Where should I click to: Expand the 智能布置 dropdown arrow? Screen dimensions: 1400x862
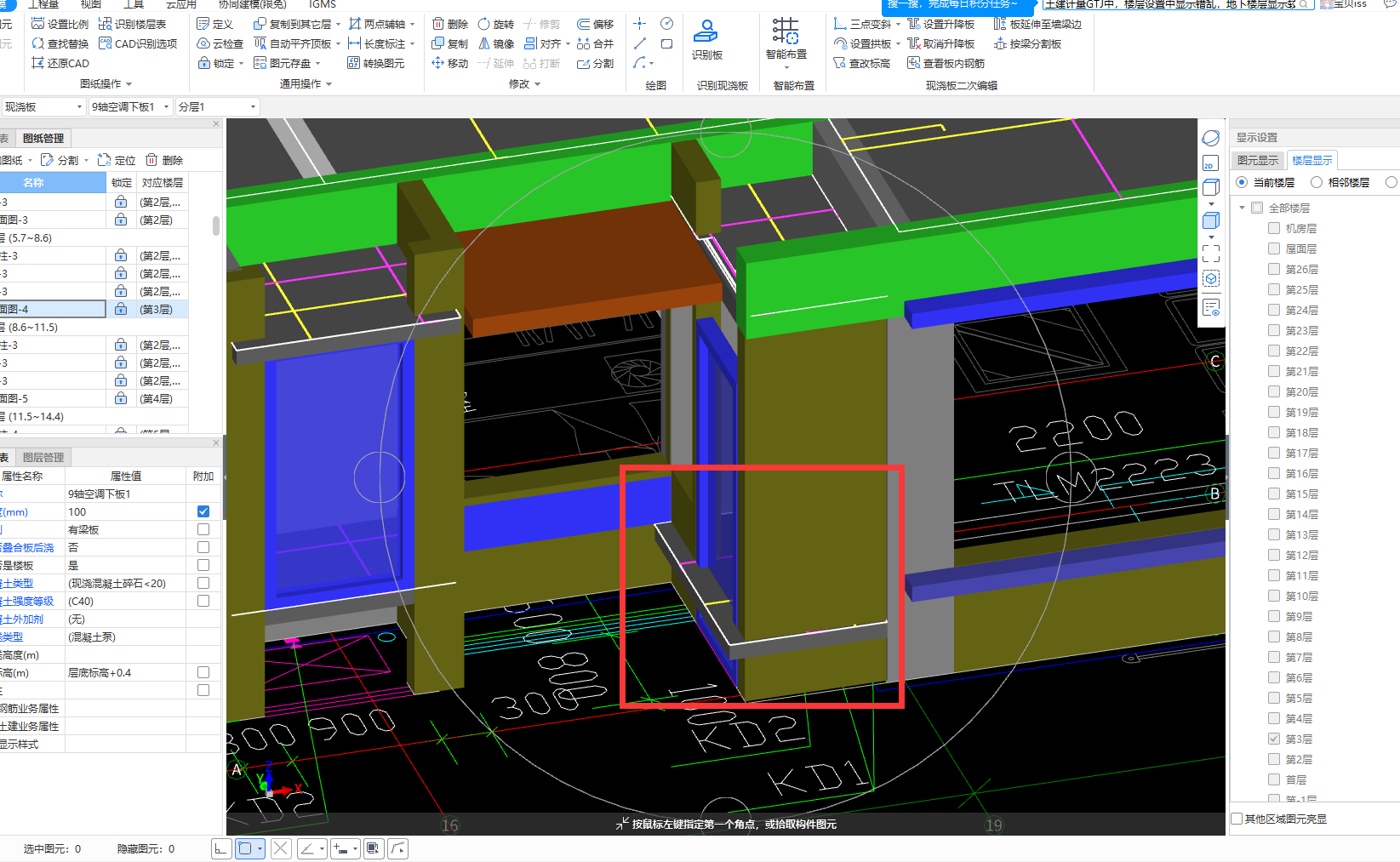click(786, 68)
